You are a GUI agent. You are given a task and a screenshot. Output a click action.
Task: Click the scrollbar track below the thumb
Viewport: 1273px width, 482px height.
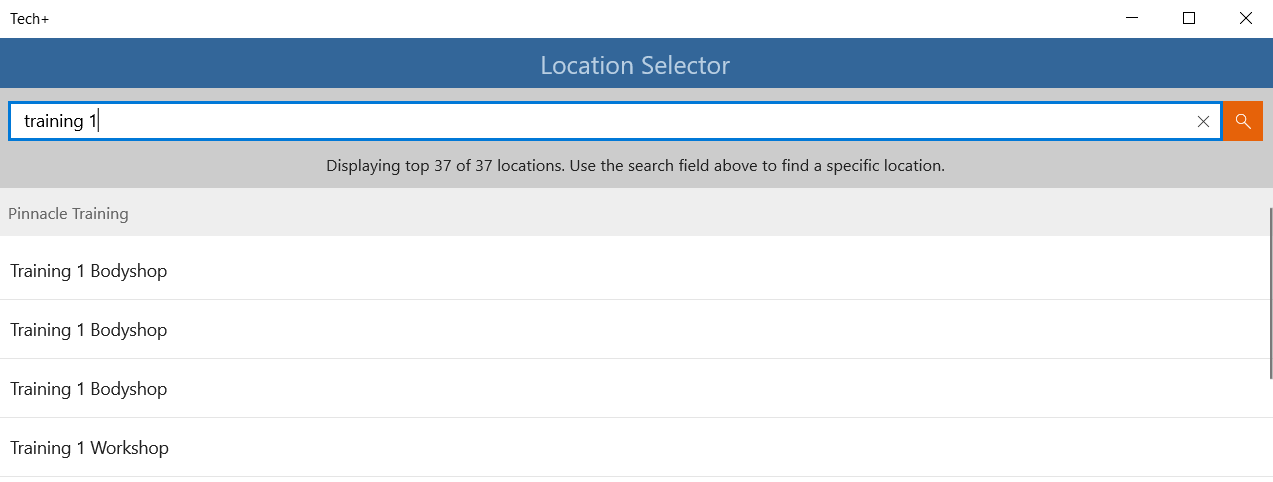click(x=1270, y=430)
